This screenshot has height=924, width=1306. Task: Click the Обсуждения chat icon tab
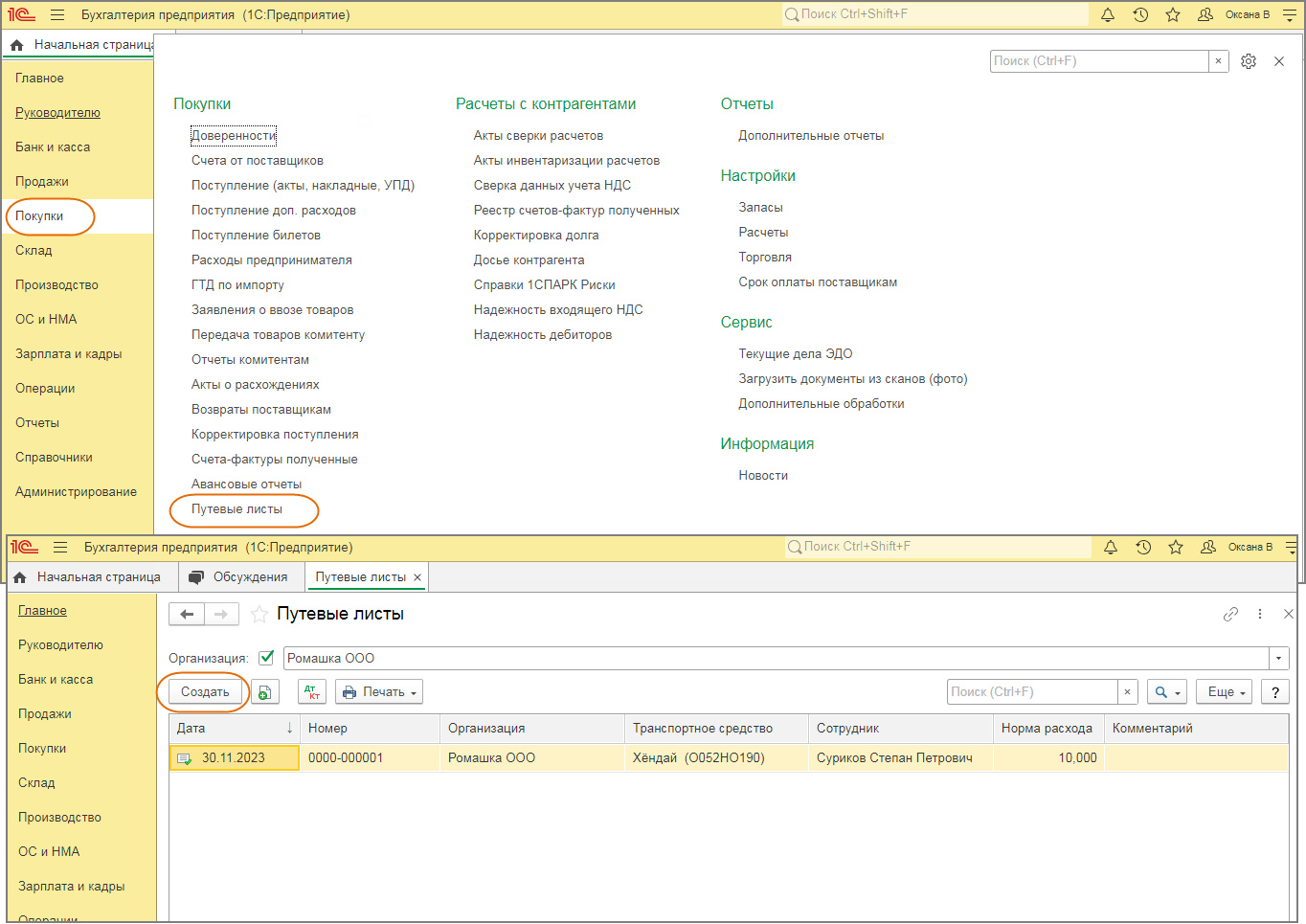196,577
